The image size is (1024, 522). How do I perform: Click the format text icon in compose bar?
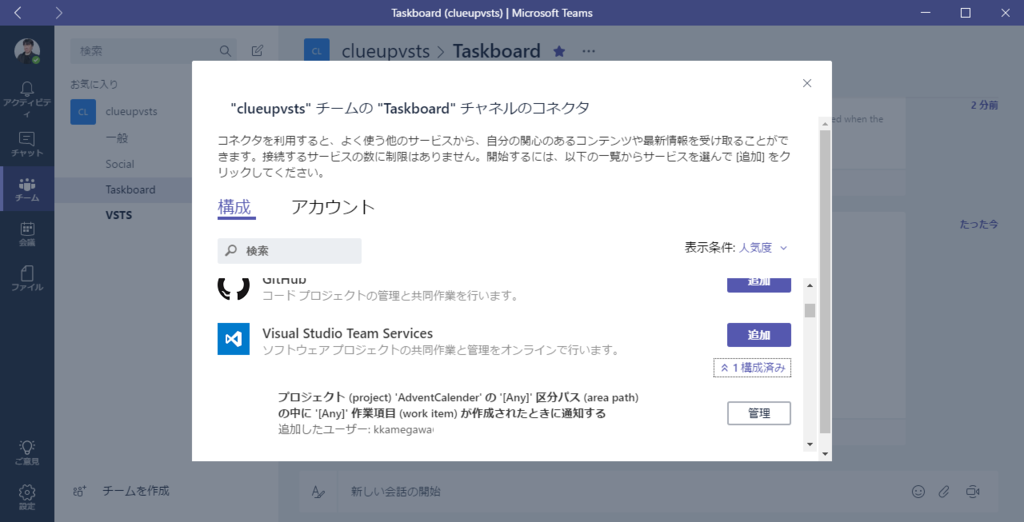pos(317,492)
